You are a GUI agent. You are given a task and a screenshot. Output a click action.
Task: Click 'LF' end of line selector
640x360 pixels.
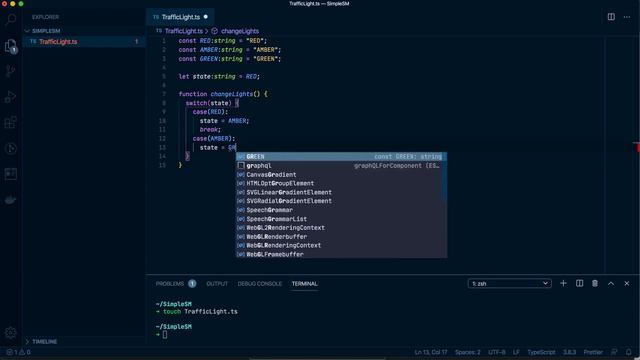tap(516, 352)
